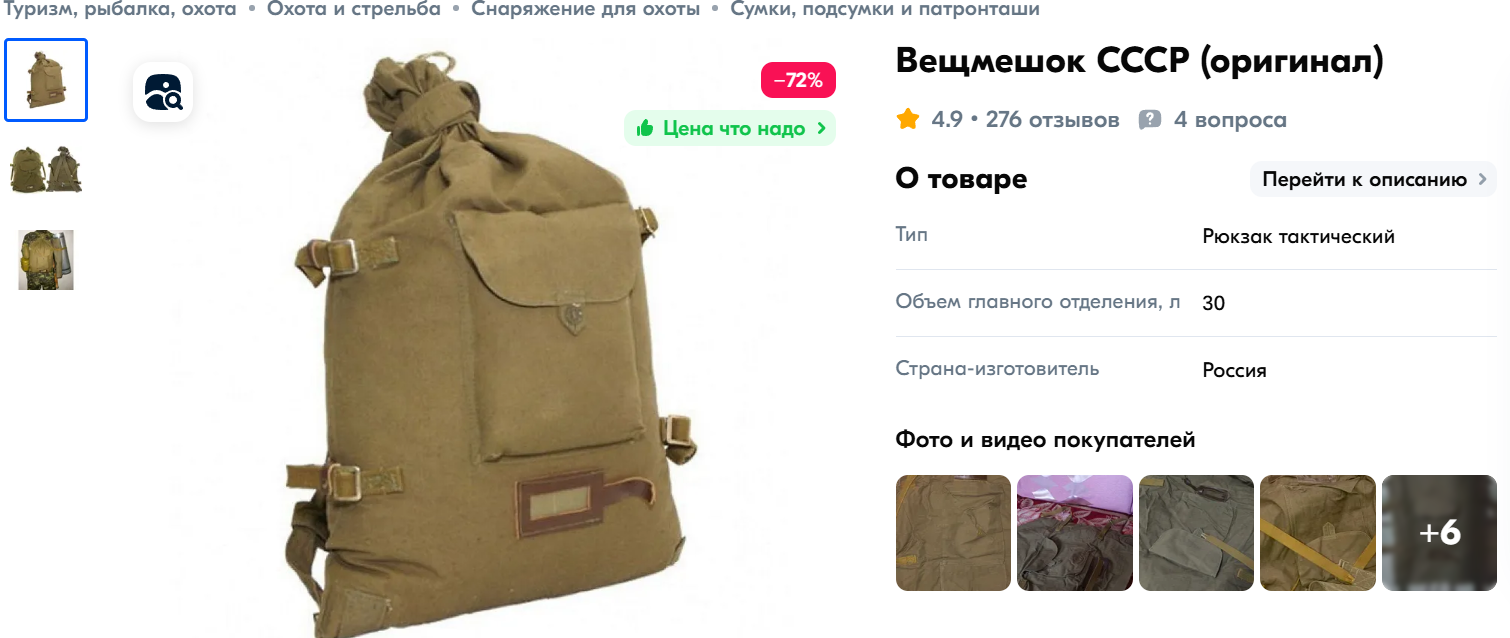Select the second thumbnail with two backpacks
The width and height of the screenshot is (1510, 638).
coord(46,170)
